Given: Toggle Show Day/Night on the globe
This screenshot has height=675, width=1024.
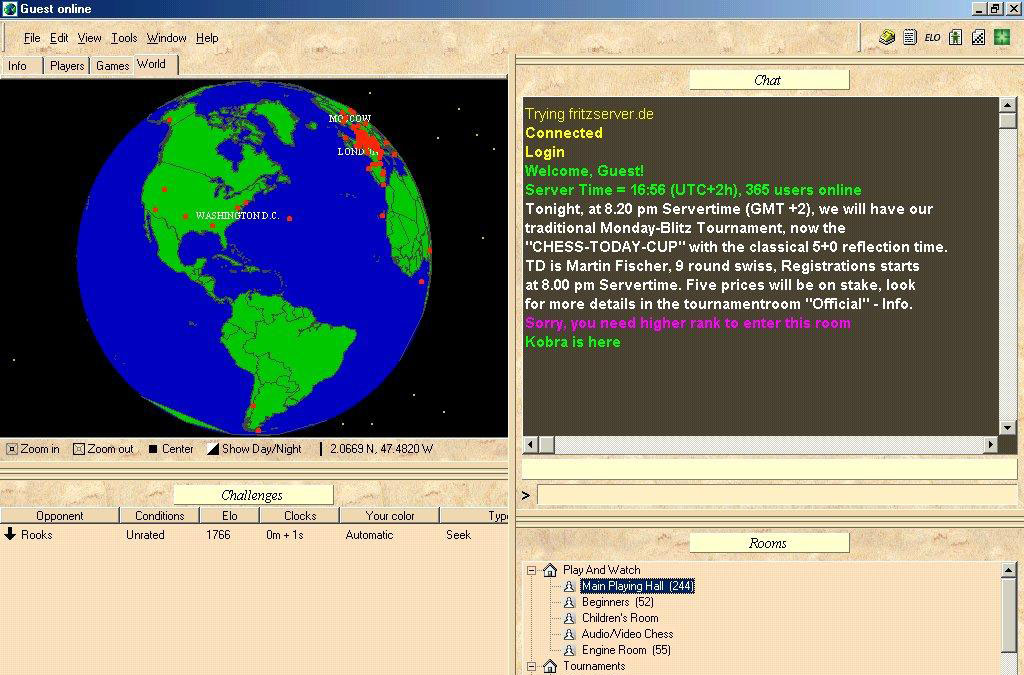Looking at the screenshot, I should [x=254, y=449].
